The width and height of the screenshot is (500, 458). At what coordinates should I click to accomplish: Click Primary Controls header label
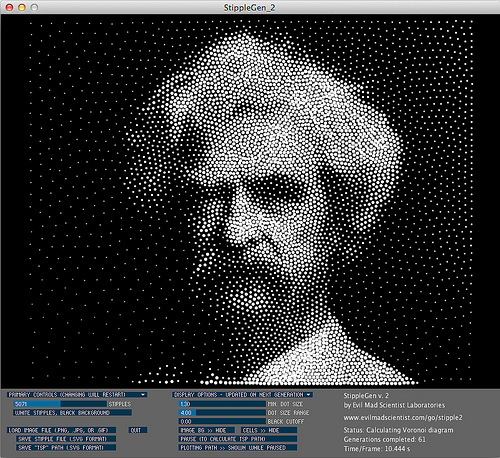coord(67,395)
